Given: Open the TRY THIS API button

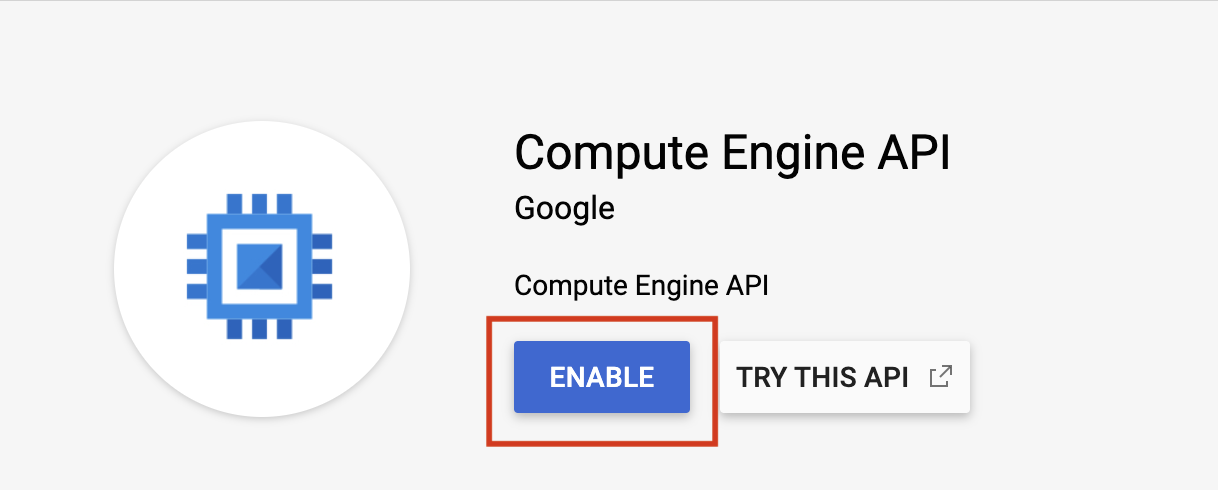Looking at the screenshot, I should point(845,377).
